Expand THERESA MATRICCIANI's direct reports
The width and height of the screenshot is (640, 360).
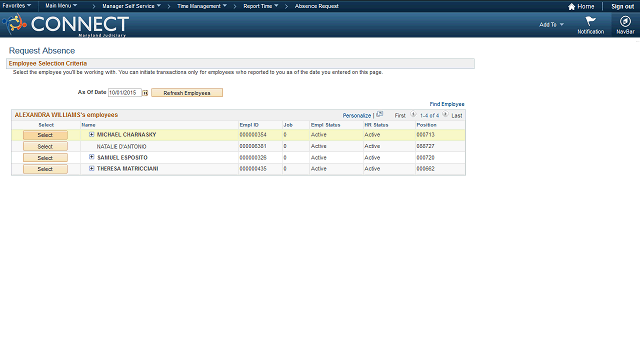[91, 168]
